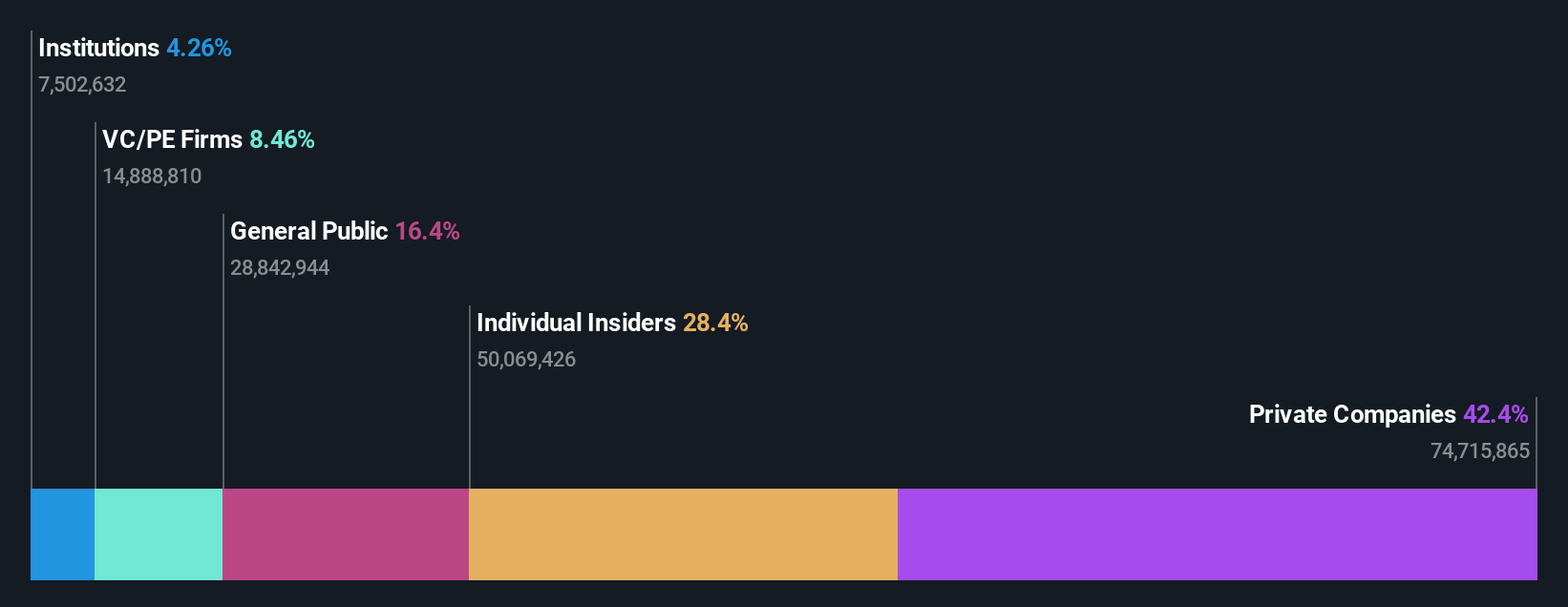This screenshot has height=607, width=1568.
Task: Click the 42.4% percentage value
Action: coord(1495,414)
